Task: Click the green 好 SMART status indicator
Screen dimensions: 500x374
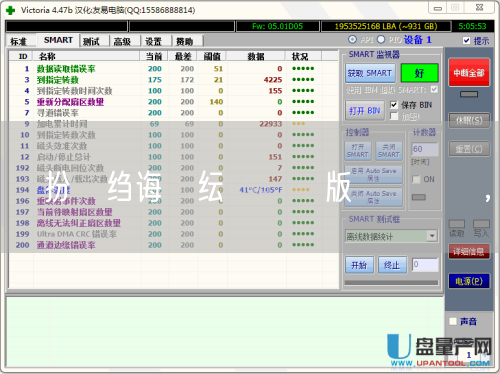Action: 419,73
